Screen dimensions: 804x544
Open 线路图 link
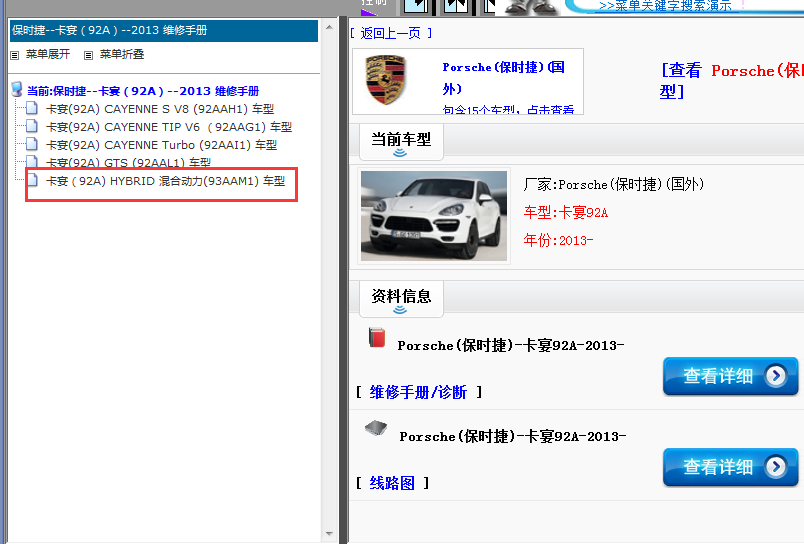click(392, 483)
